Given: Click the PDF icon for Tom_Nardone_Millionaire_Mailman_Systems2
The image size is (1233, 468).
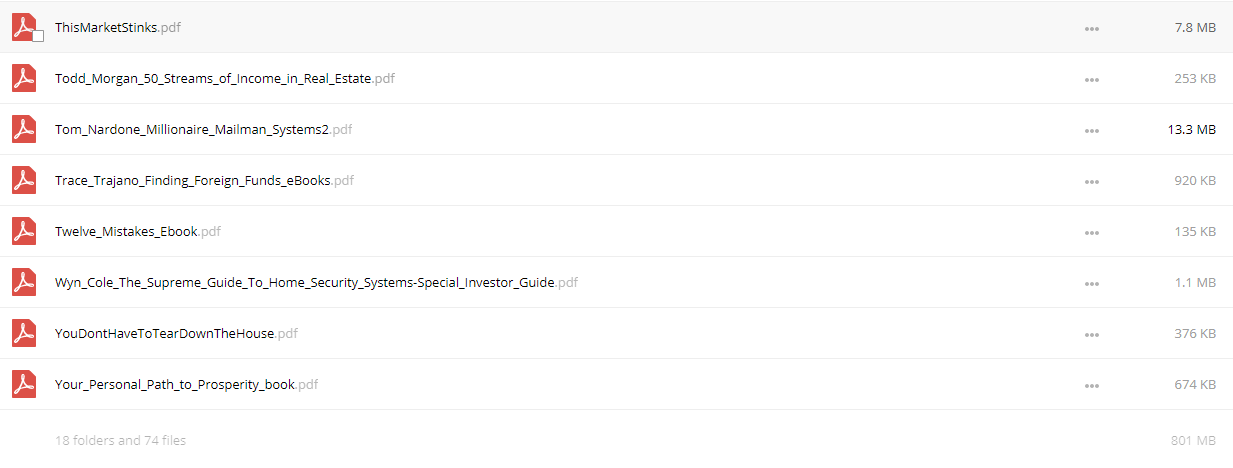Looking at the screenshot, I should click(x=24, y=129).
